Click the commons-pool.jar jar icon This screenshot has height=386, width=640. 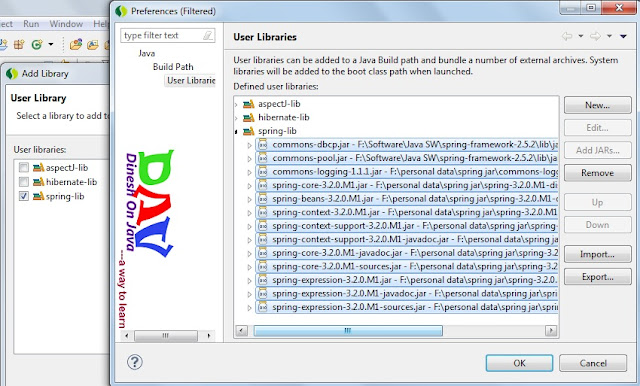pyautogui.click(x=262, y=158)
